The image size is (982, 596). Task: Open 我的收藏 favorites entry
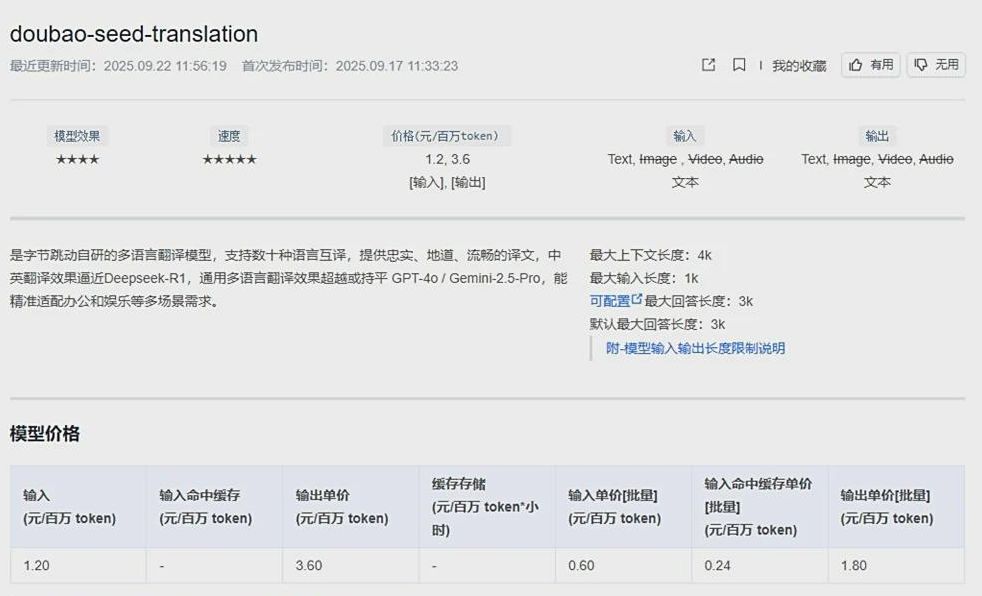800,64
